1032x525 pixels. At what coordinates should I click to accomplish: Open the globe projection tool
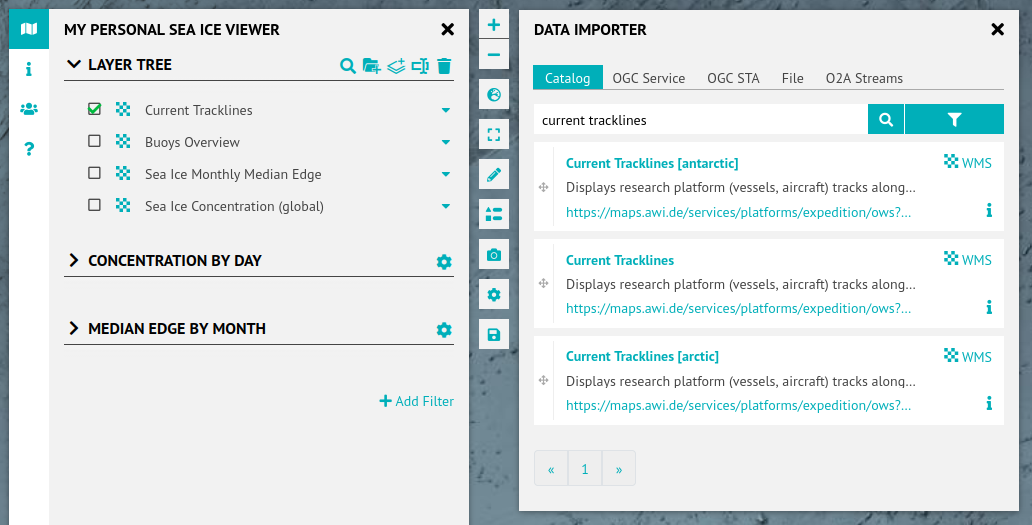coord(494,95)
